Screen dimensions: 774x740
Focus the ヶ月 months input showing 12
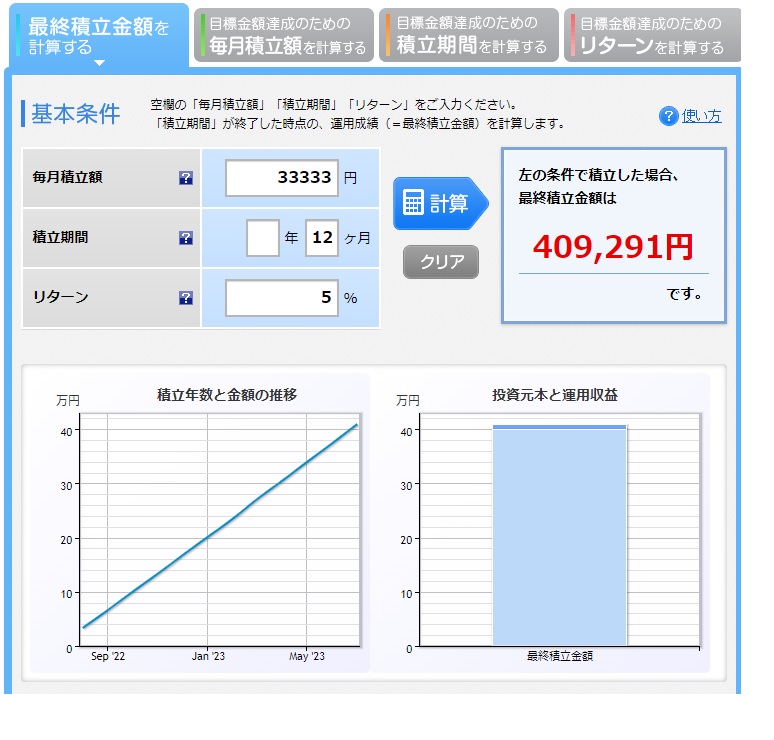(321, 238)
